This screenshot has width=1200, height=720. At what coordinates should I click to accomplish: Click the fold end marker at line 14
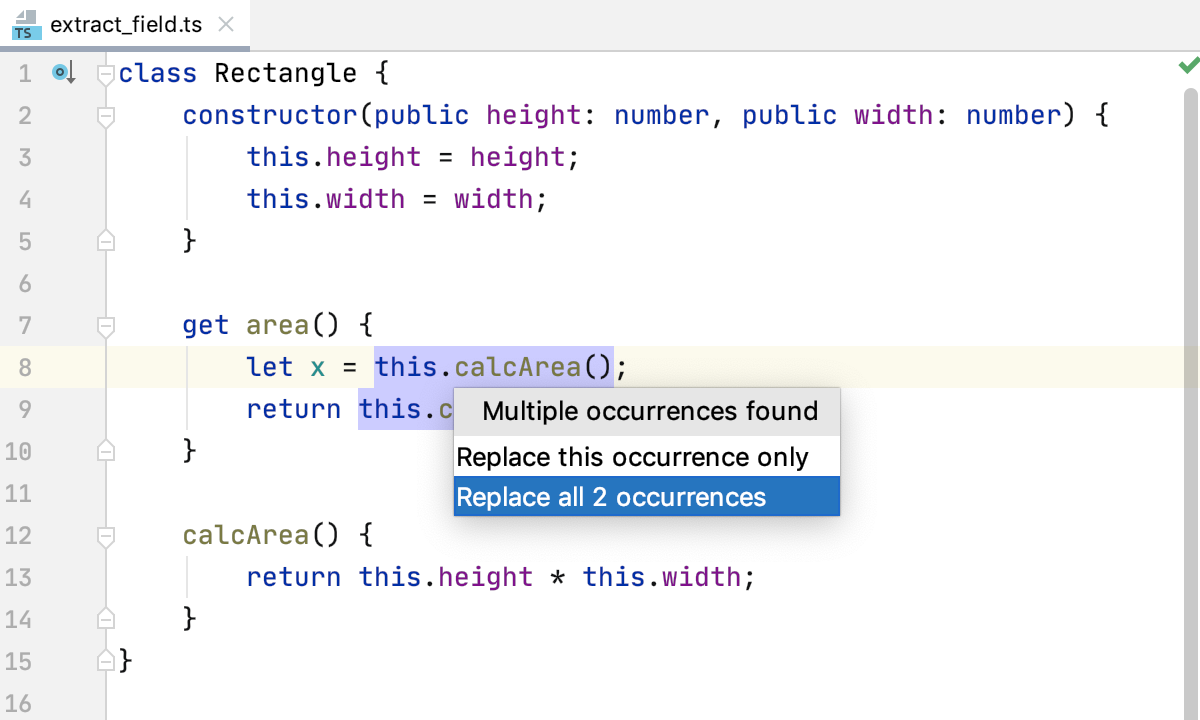106,619
